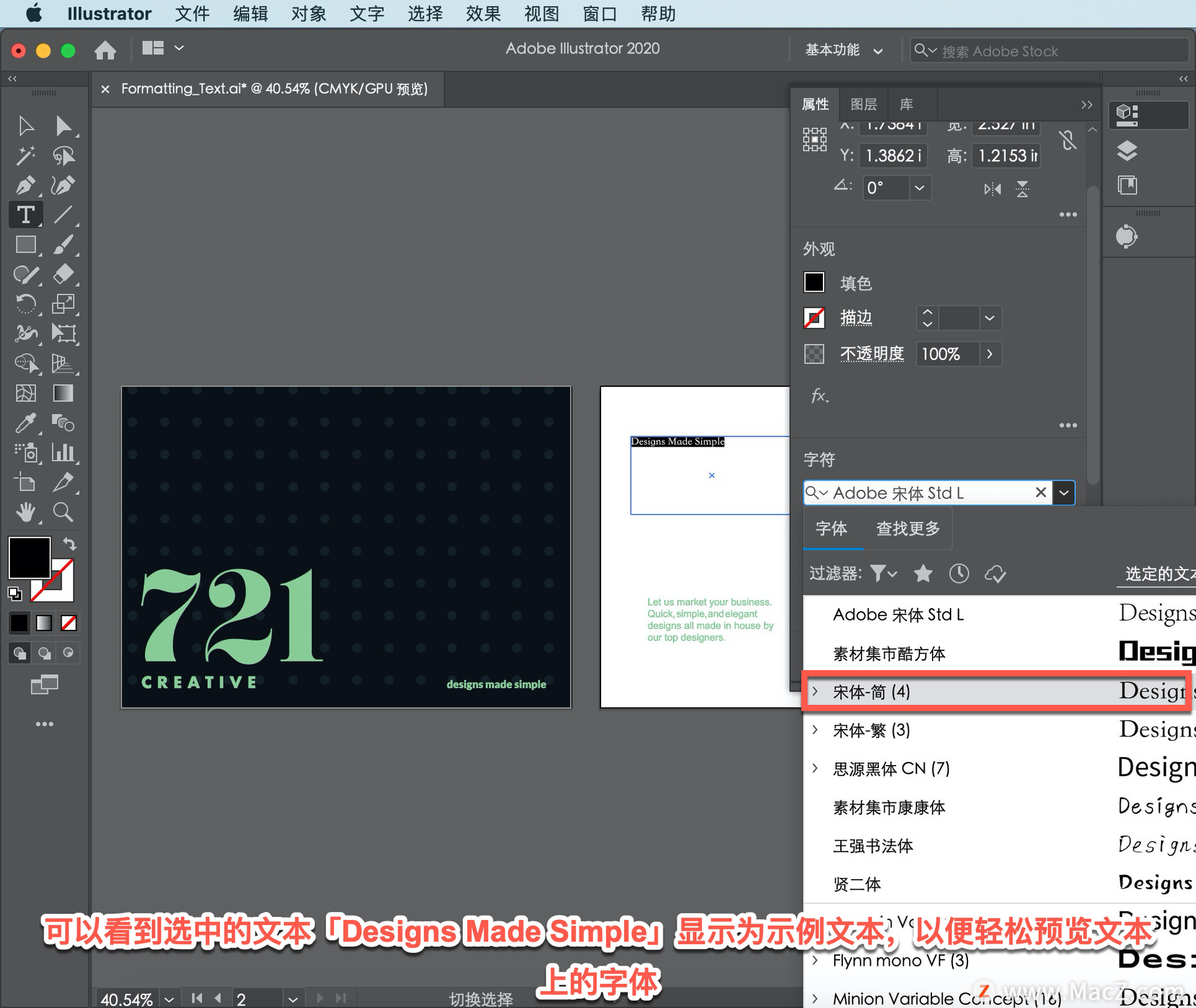Select the Eyedropper tool

pos(26,423)
